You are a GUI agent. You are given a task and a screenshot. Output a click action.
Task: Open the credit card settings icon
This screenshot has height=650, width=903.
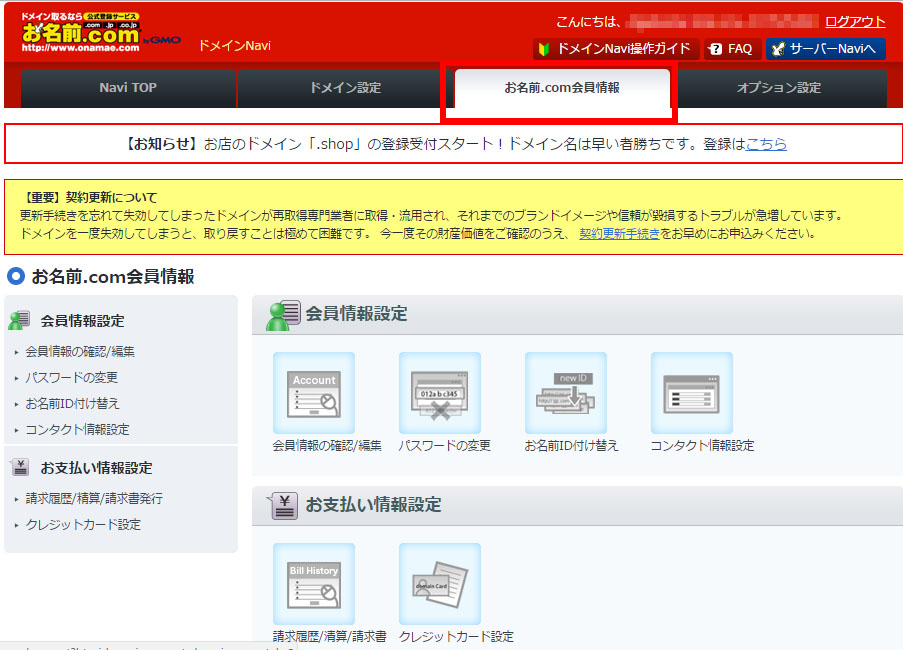click(440, 584)
